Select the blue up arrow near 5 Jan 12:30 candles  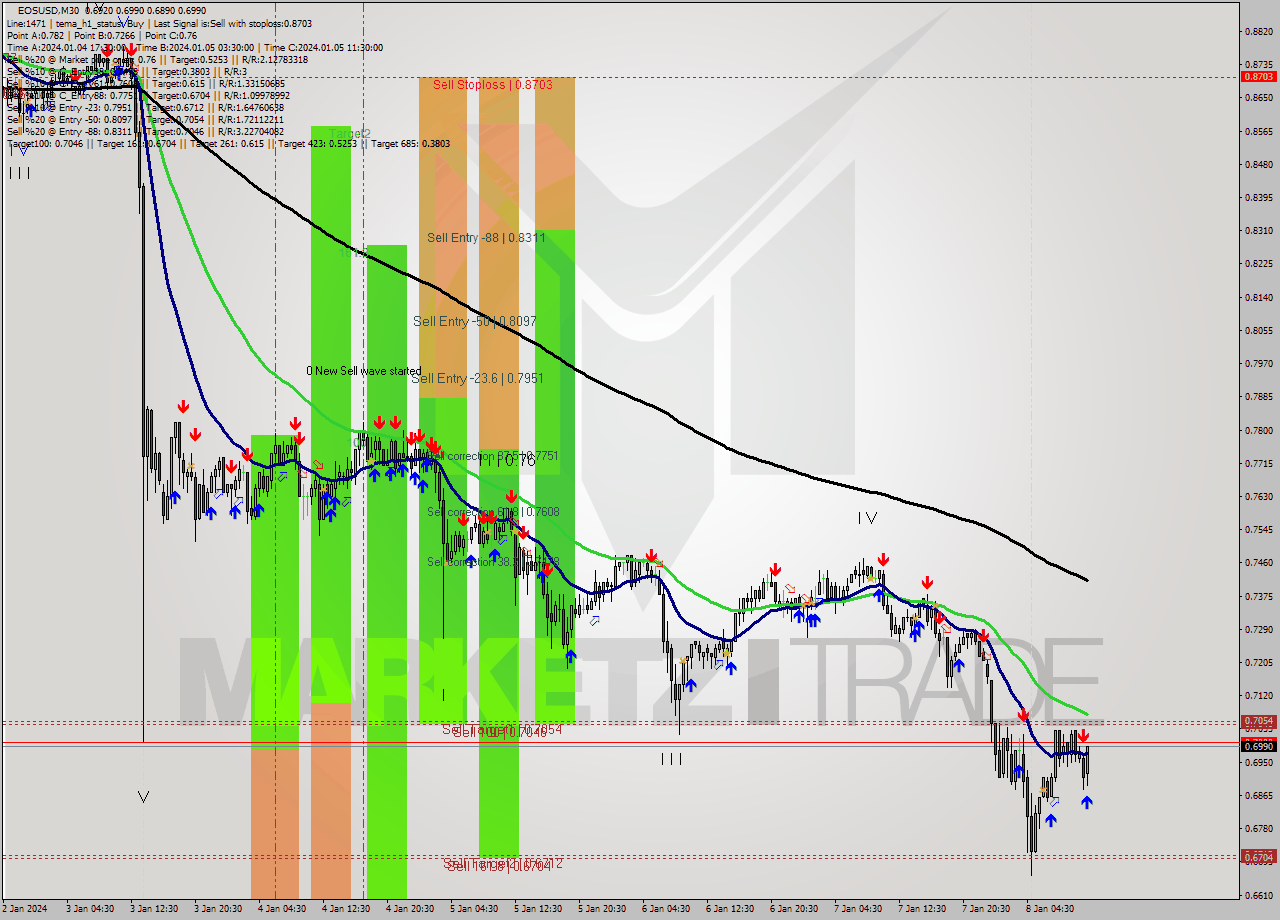point(541,578)
